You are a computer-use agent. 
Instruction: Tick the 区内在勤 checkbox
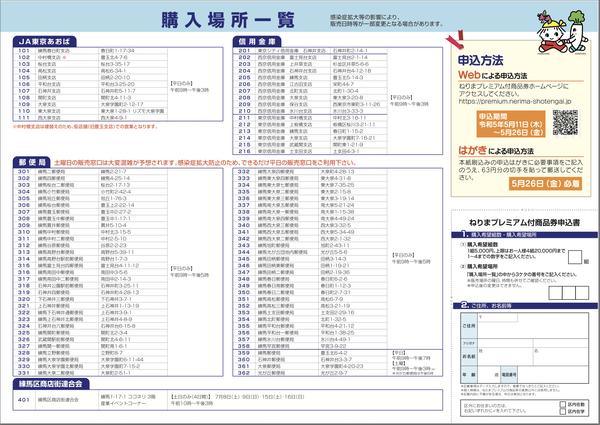pos(562,404)
